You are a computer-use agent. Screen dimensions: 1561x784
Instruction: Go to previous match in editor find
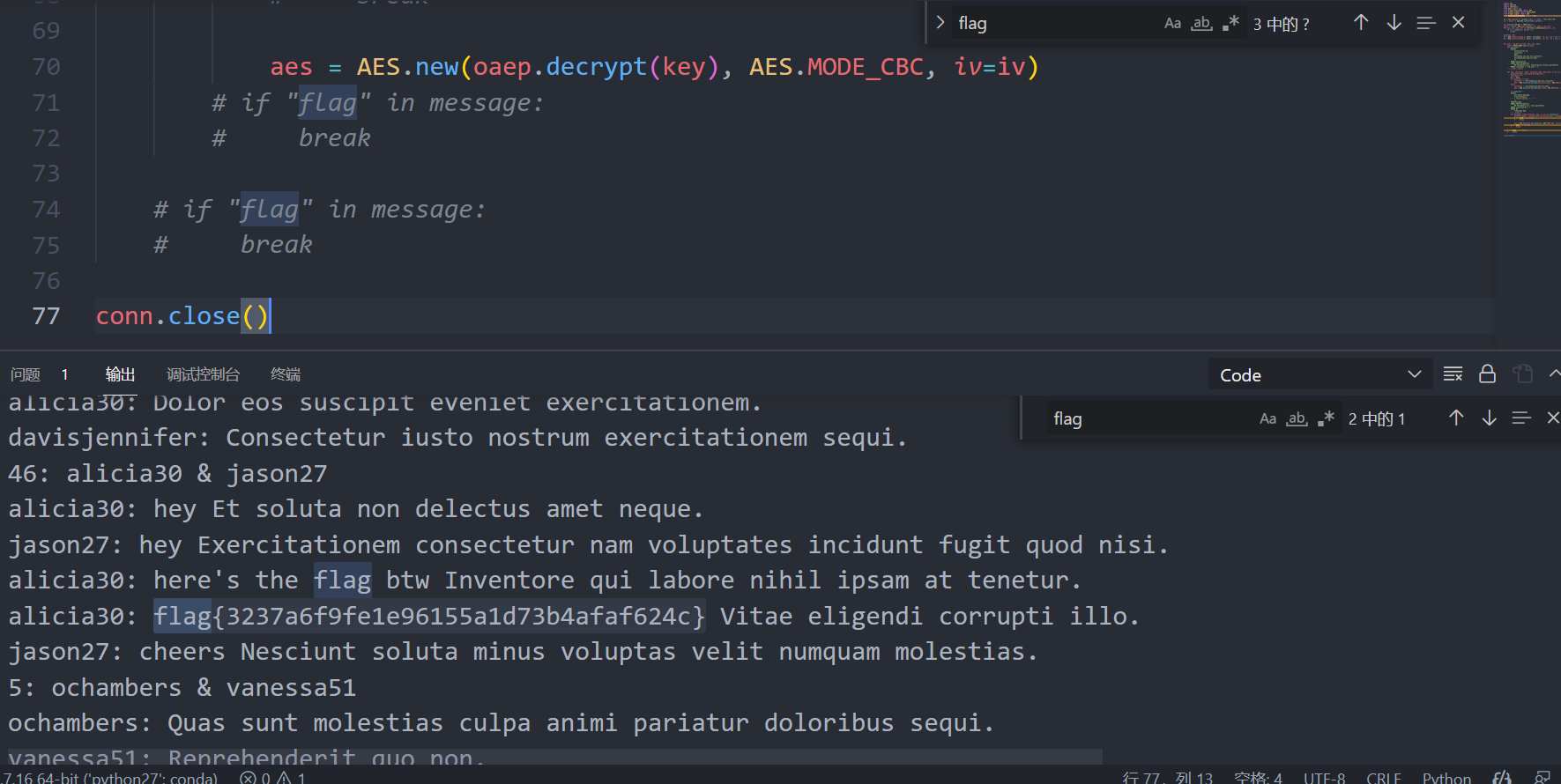point(1361,23)
